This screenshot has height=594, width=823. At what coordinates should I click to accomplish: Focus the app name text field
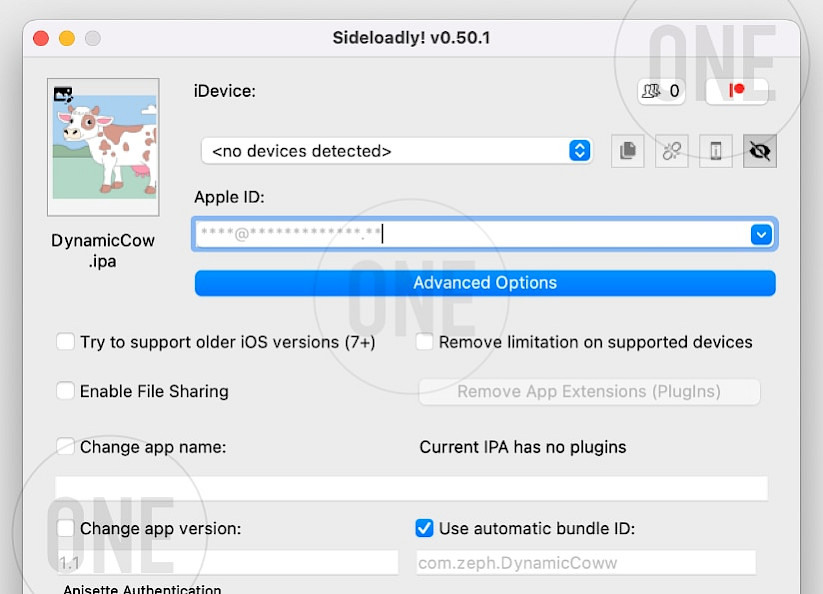pos(412,488)
